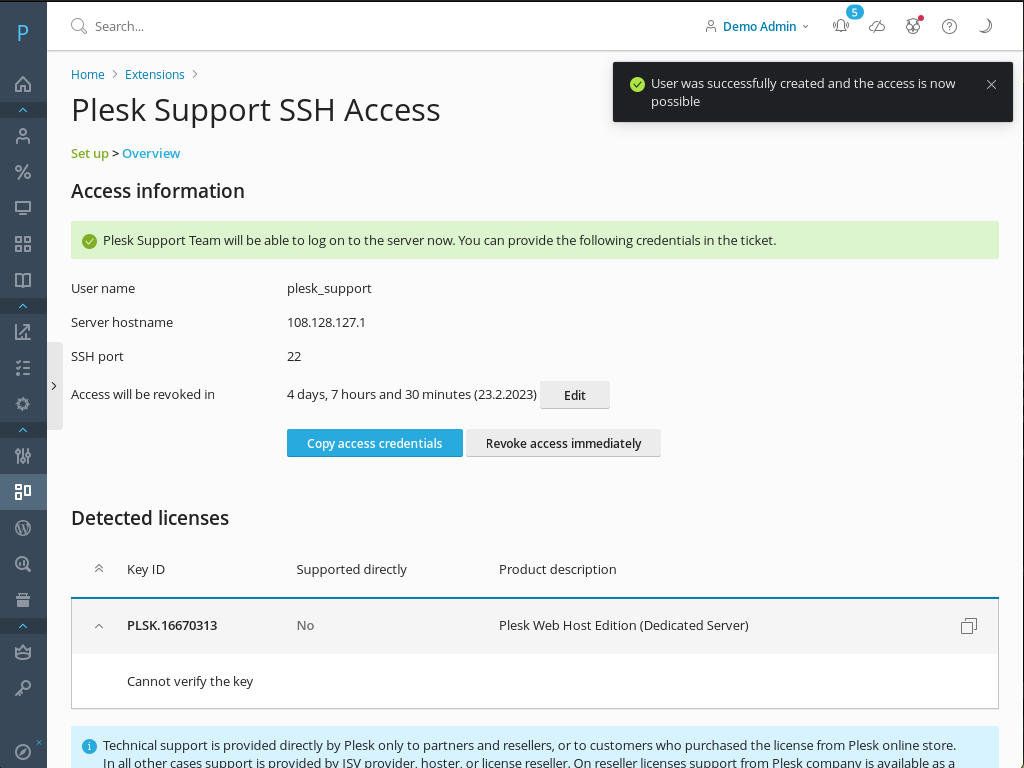The height and width of the screenshot is (768, 1024).
Task: Follow the Extensions breadcrumb link
Action: [154, 74]
